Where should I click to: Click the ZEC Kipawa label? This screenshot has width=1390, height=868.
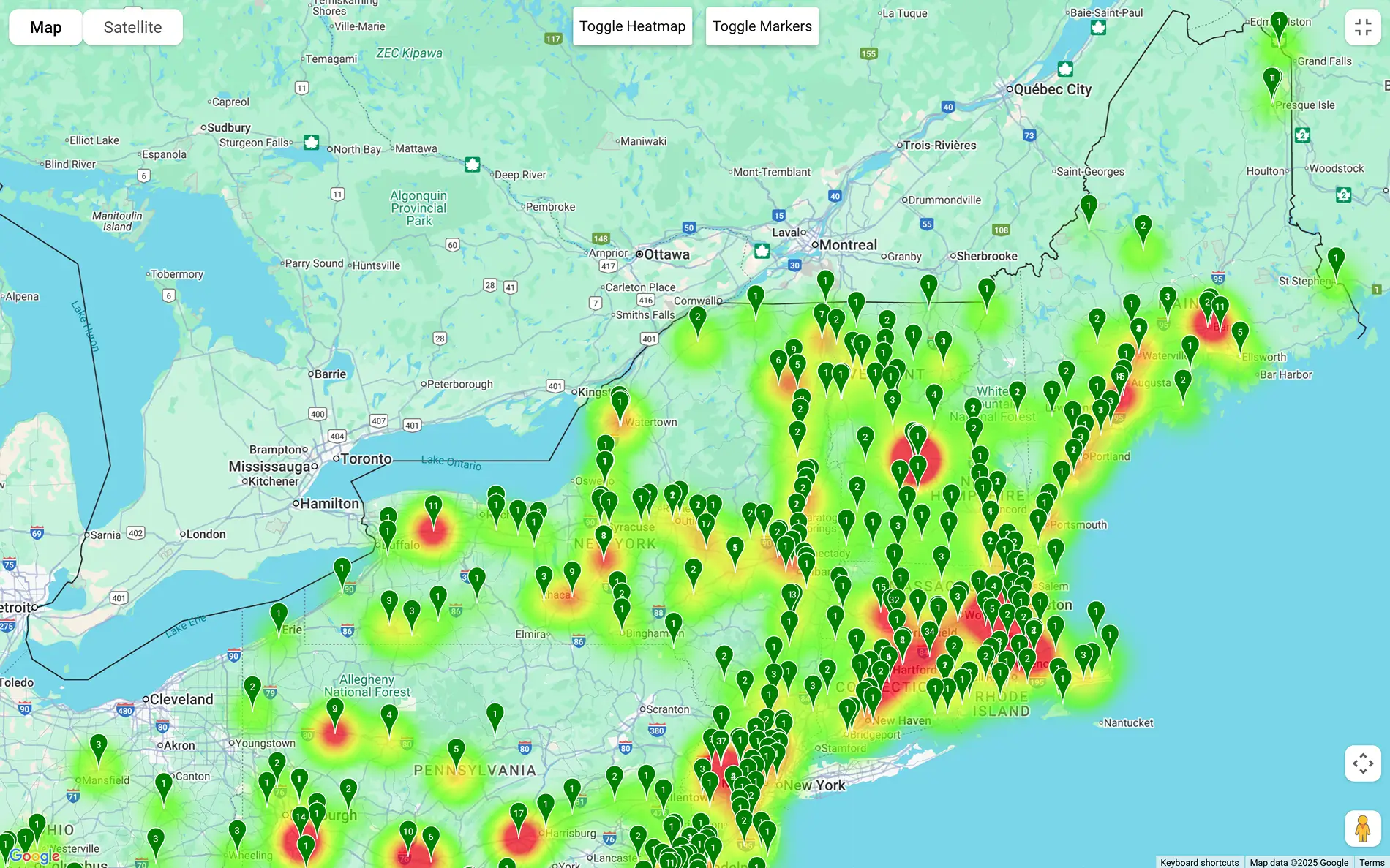pos(409,53)
